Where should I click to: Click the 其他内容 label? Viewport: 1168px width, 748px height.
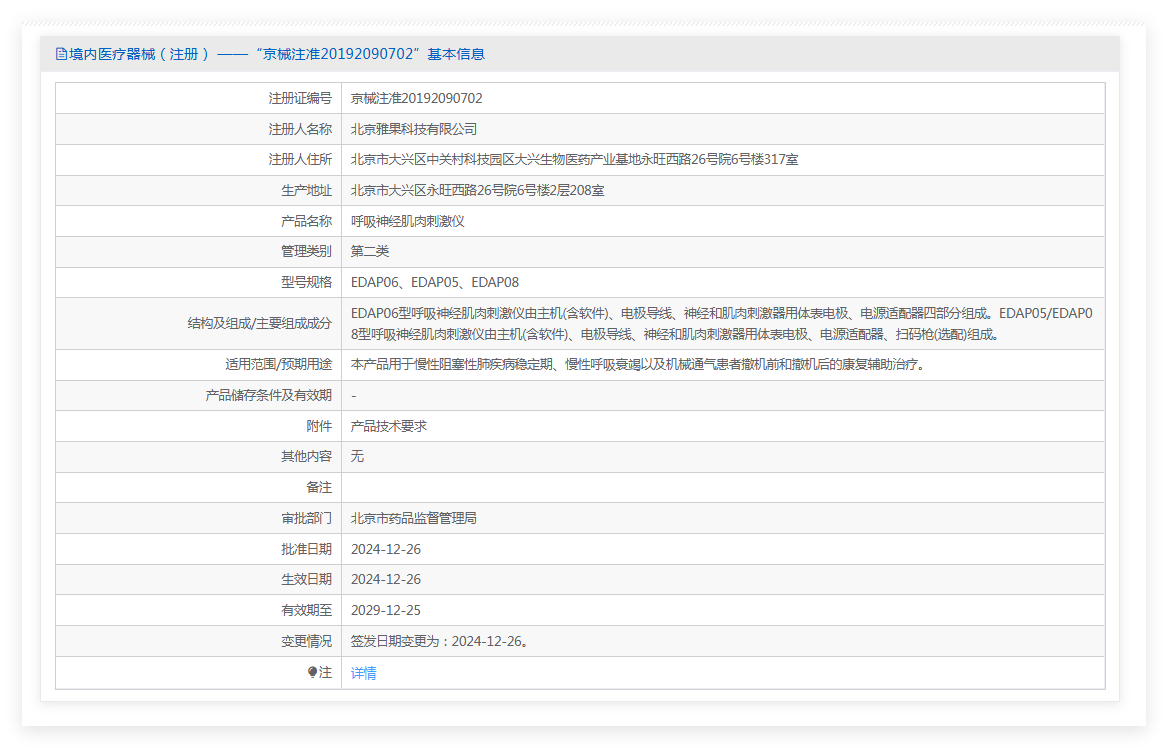306,456
